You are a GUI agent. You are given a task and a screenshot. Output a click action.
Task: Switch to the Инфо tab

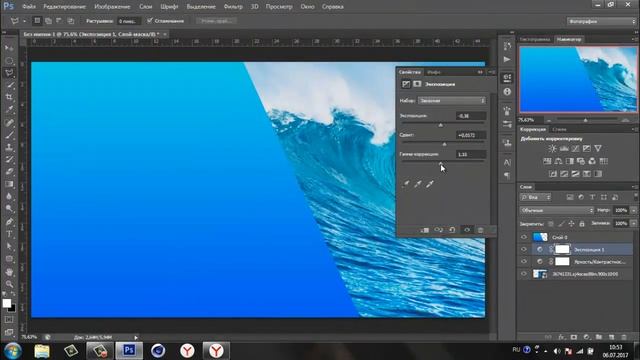coord(434,72)
